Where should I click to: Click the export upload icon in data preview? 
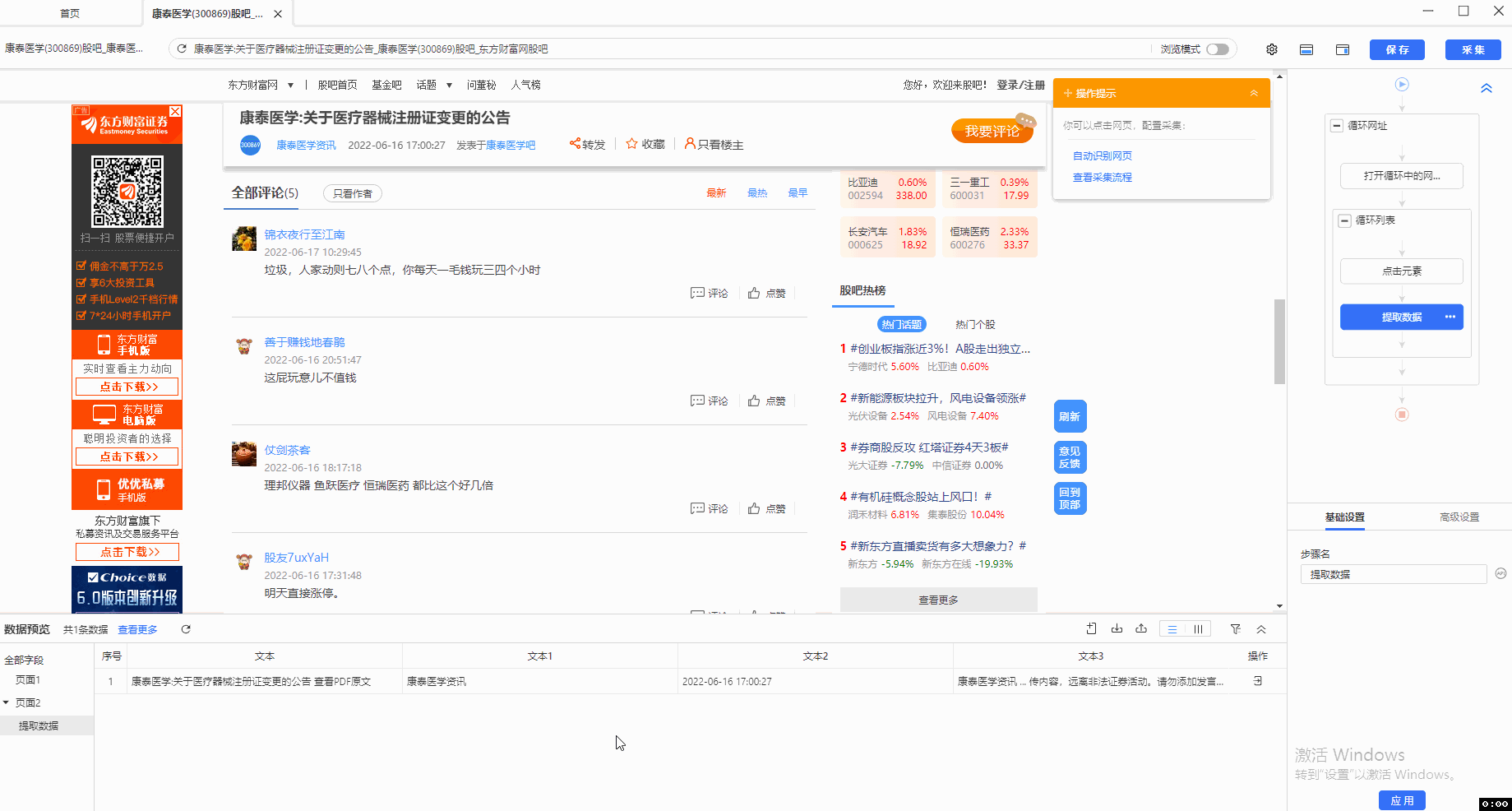(x=1141, y=628)
